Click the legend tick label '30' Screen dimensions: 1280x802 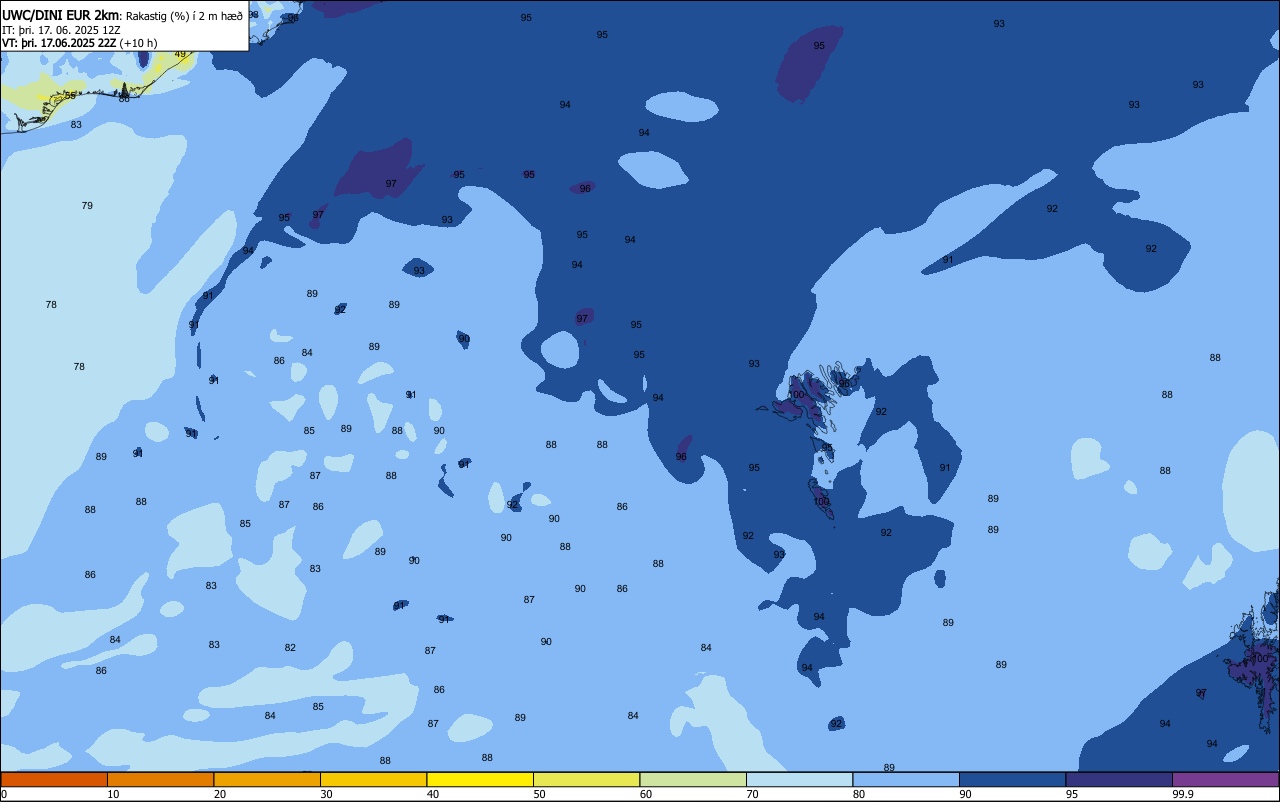(x=326, y=794)
